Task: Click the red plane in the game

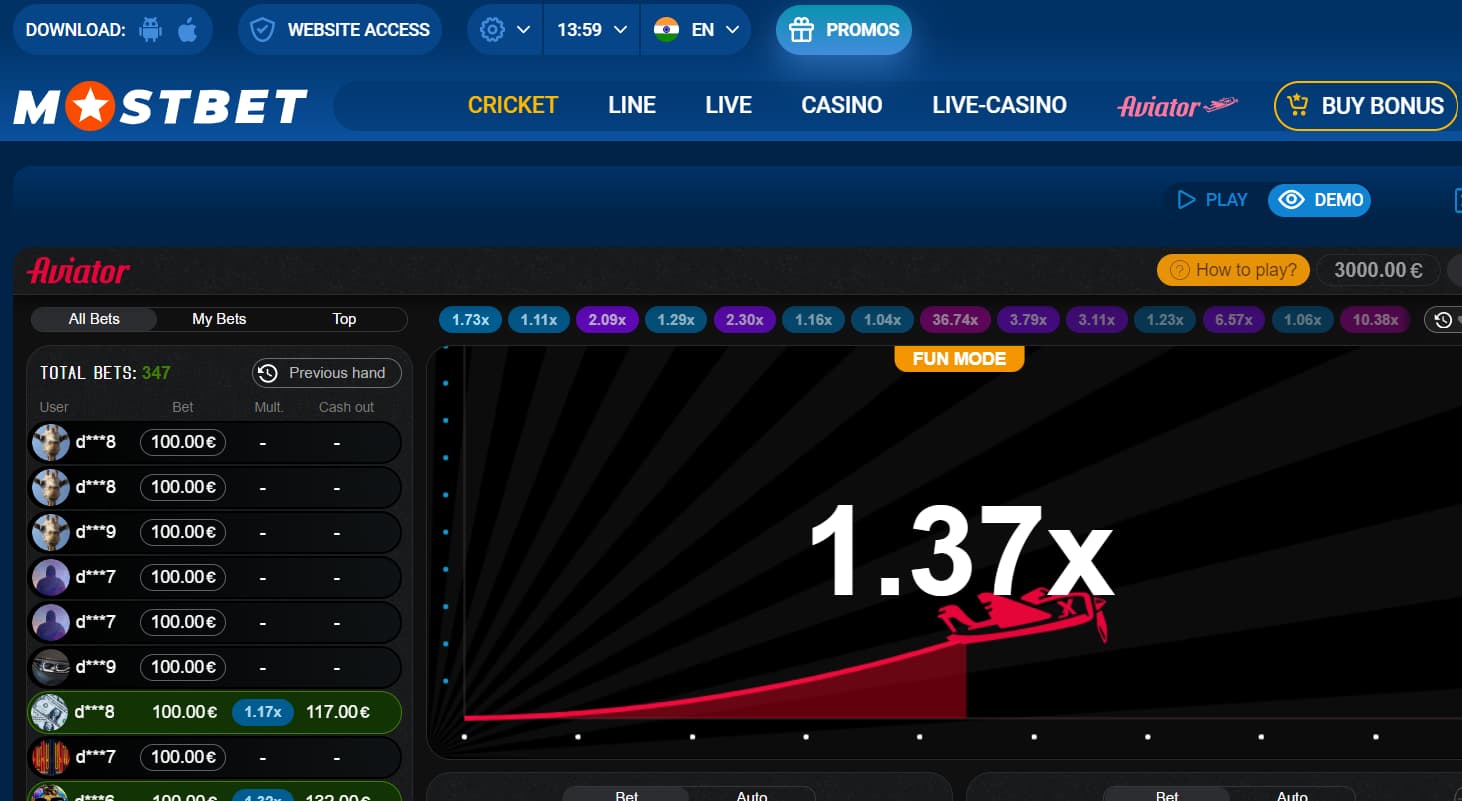Action: 1024,616
